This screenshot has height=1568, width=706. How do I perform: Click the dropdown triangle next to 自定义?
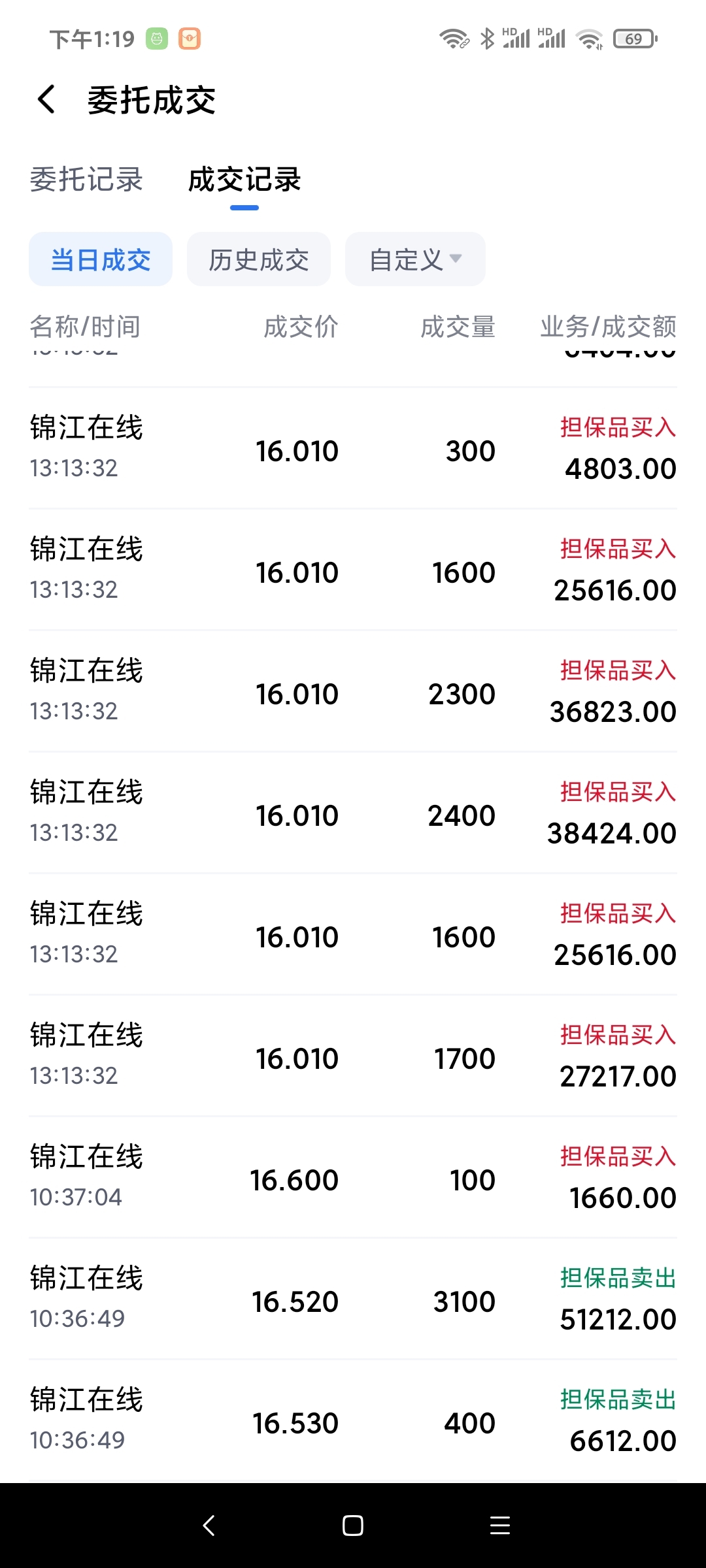point(456,258)
